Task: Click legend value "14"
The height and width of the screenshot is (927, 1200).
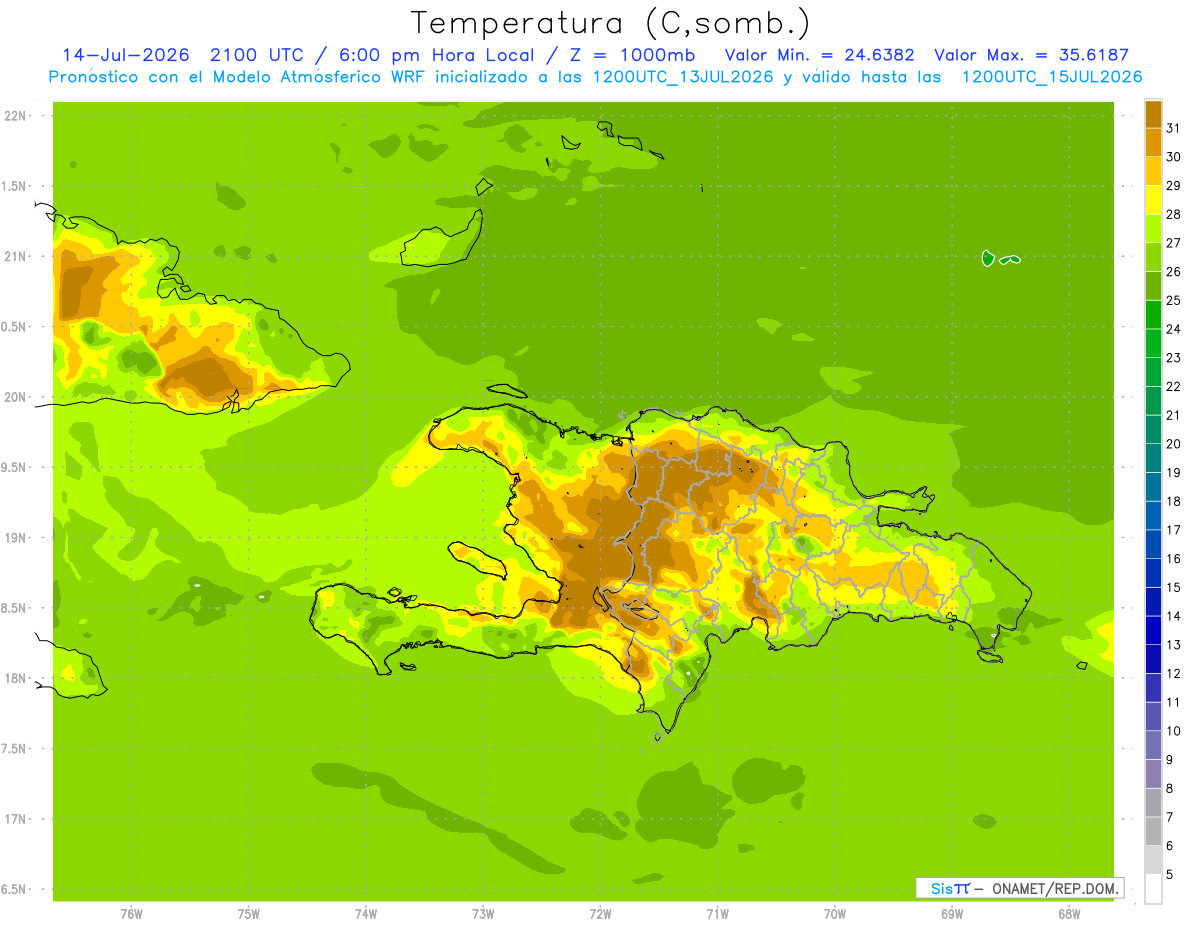Action: [1175, 616]
